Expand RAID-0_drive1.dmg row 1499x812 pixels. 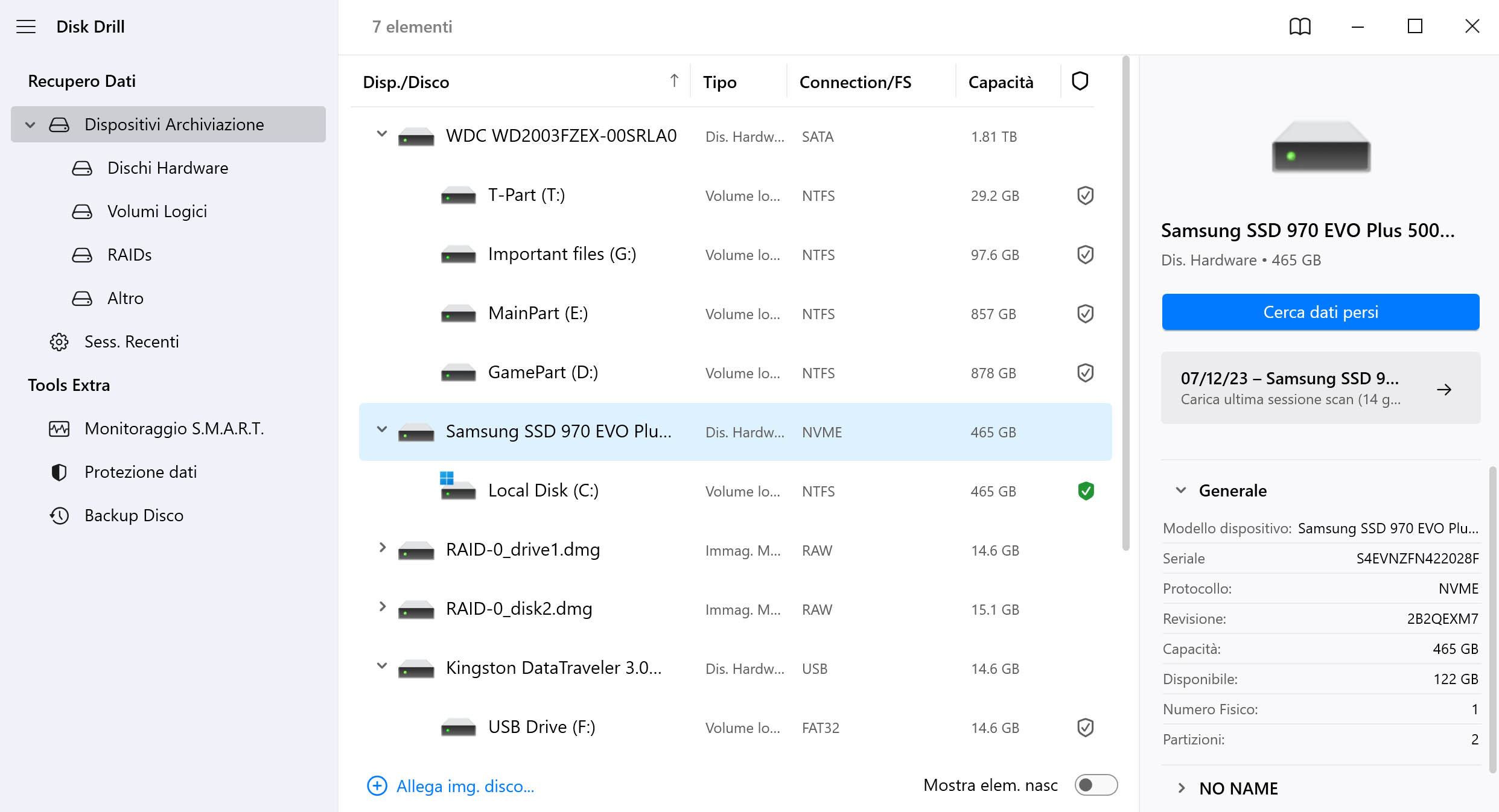pyautogui.click(x=381, y=548)
